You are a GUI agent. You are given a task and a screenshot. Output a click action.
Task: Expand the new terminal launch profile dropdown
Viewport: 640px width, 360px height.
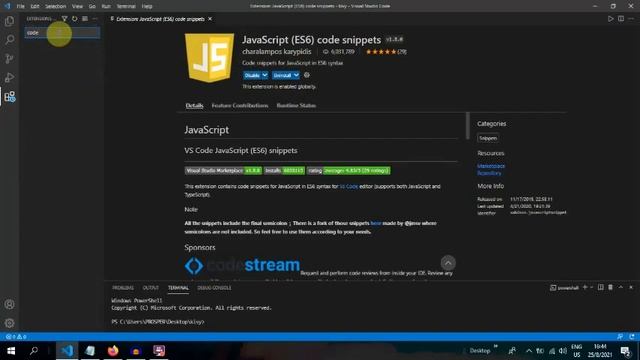pos(591,287)
